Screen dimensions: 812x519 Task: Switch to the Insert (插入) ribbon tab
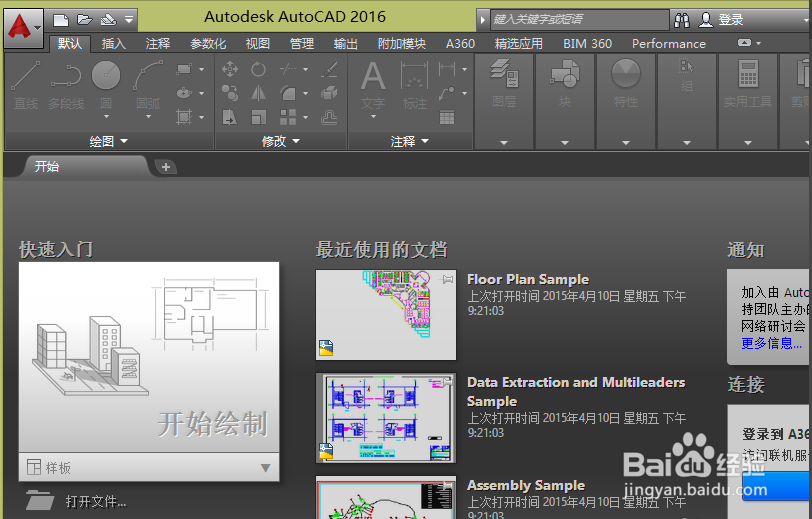[x=113, y=44]
